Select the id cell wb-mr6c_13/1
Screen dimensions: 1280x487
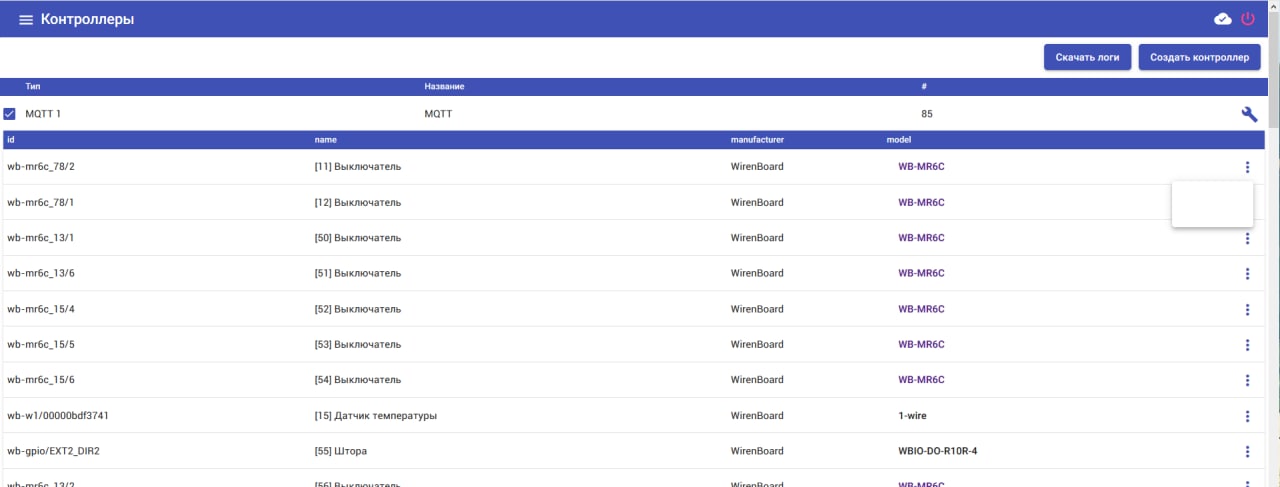point(41,238)
